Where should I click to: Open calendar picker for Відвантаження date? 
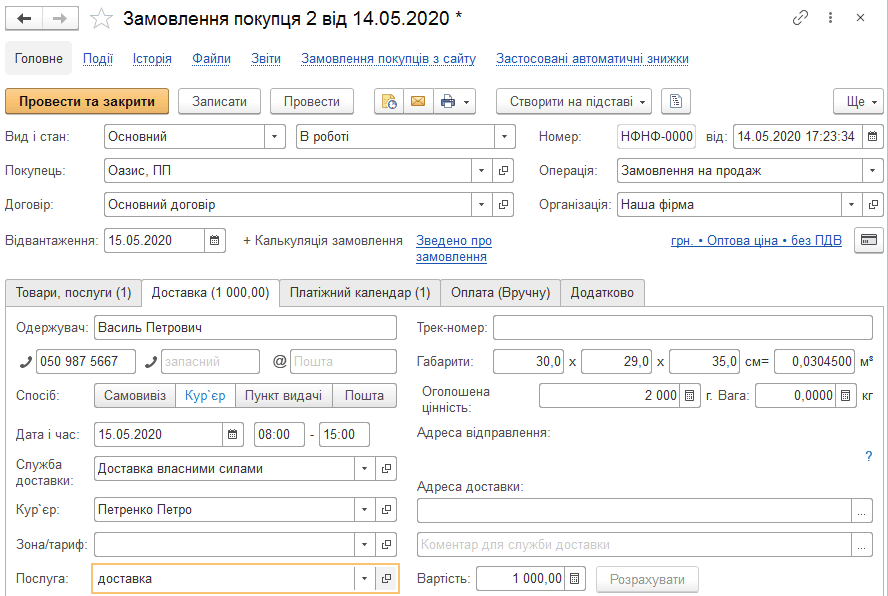click(215, 240)
